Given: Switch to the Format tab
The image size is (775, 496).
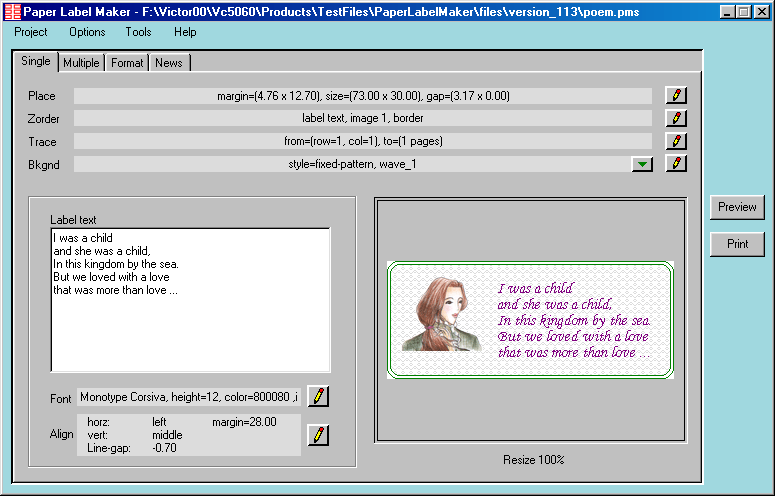Looking at the screenshot, I should 127,63.
